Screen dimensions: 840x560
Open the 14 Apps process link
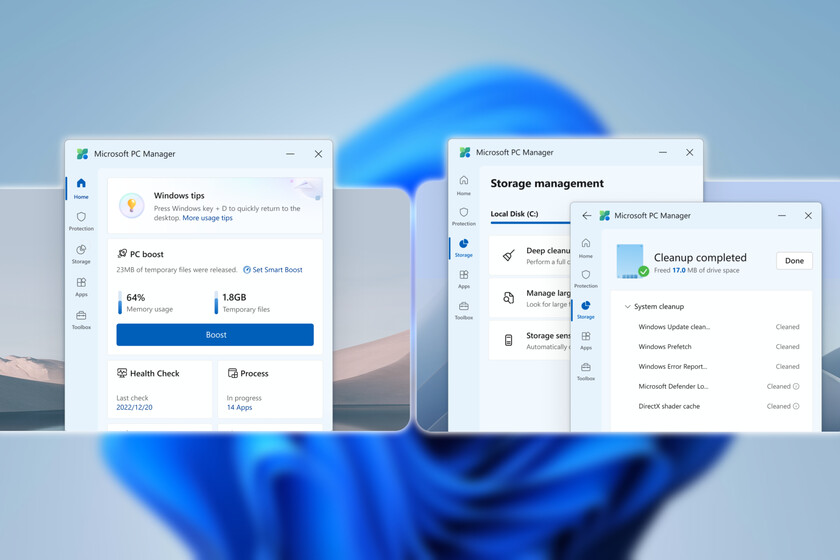[x=239, y=408]
